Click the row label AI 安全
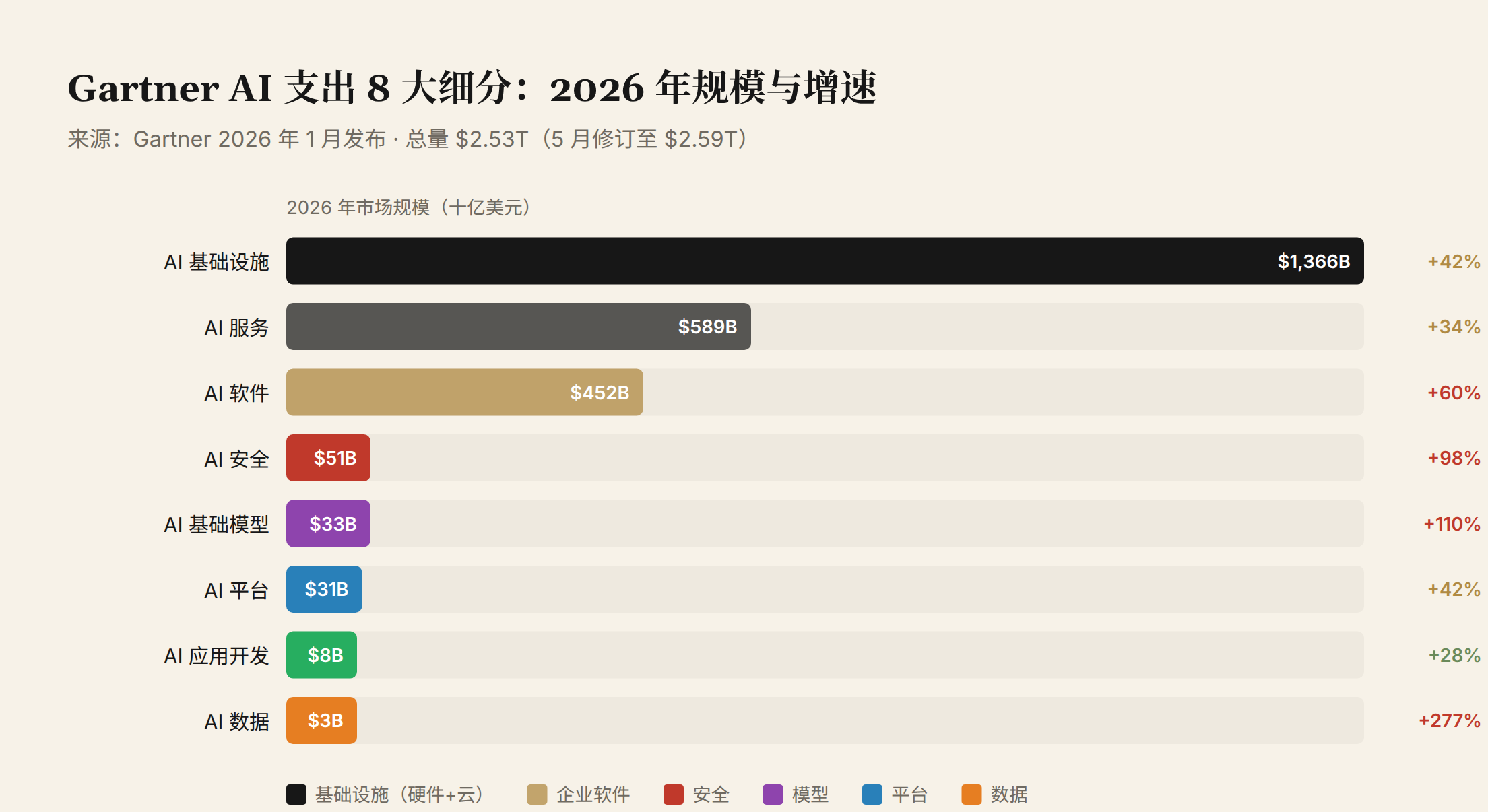This screenshot has height=812, width=1488. click(x=236, y=459)
